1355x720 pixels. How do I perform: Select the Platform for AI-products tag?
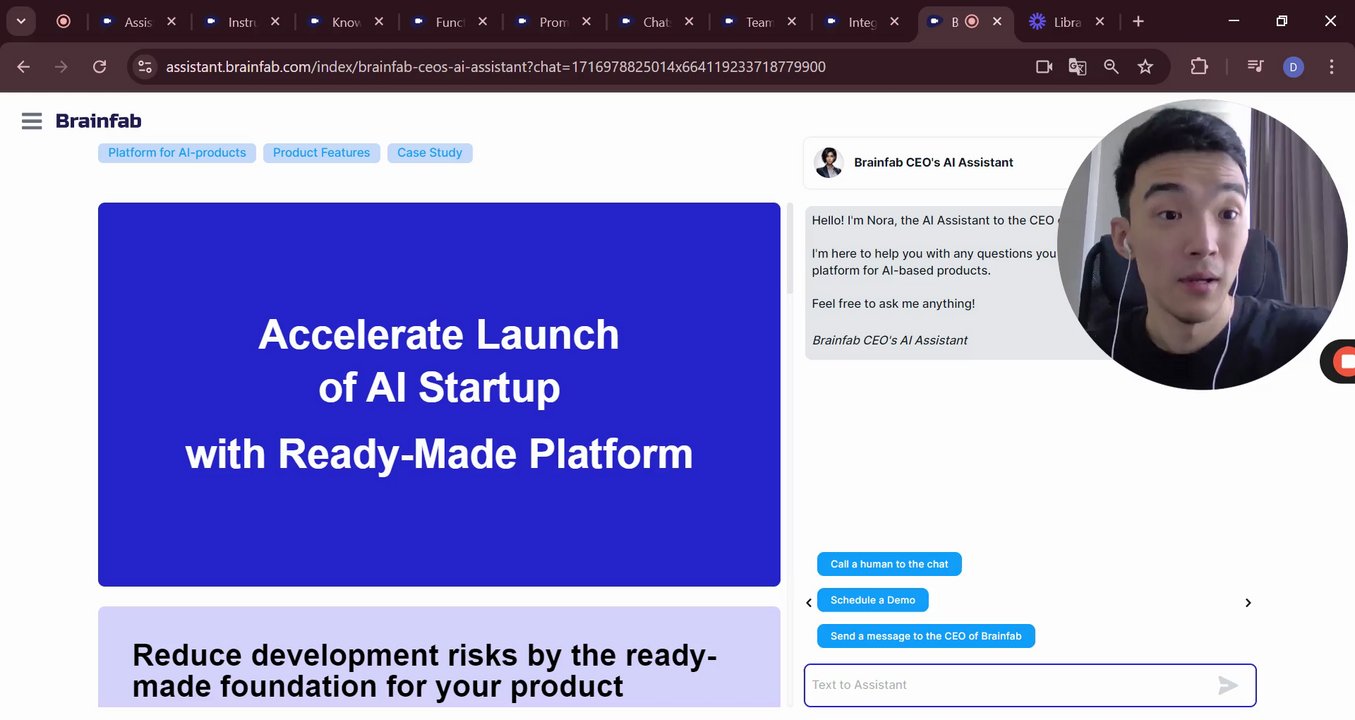(177, 153)
